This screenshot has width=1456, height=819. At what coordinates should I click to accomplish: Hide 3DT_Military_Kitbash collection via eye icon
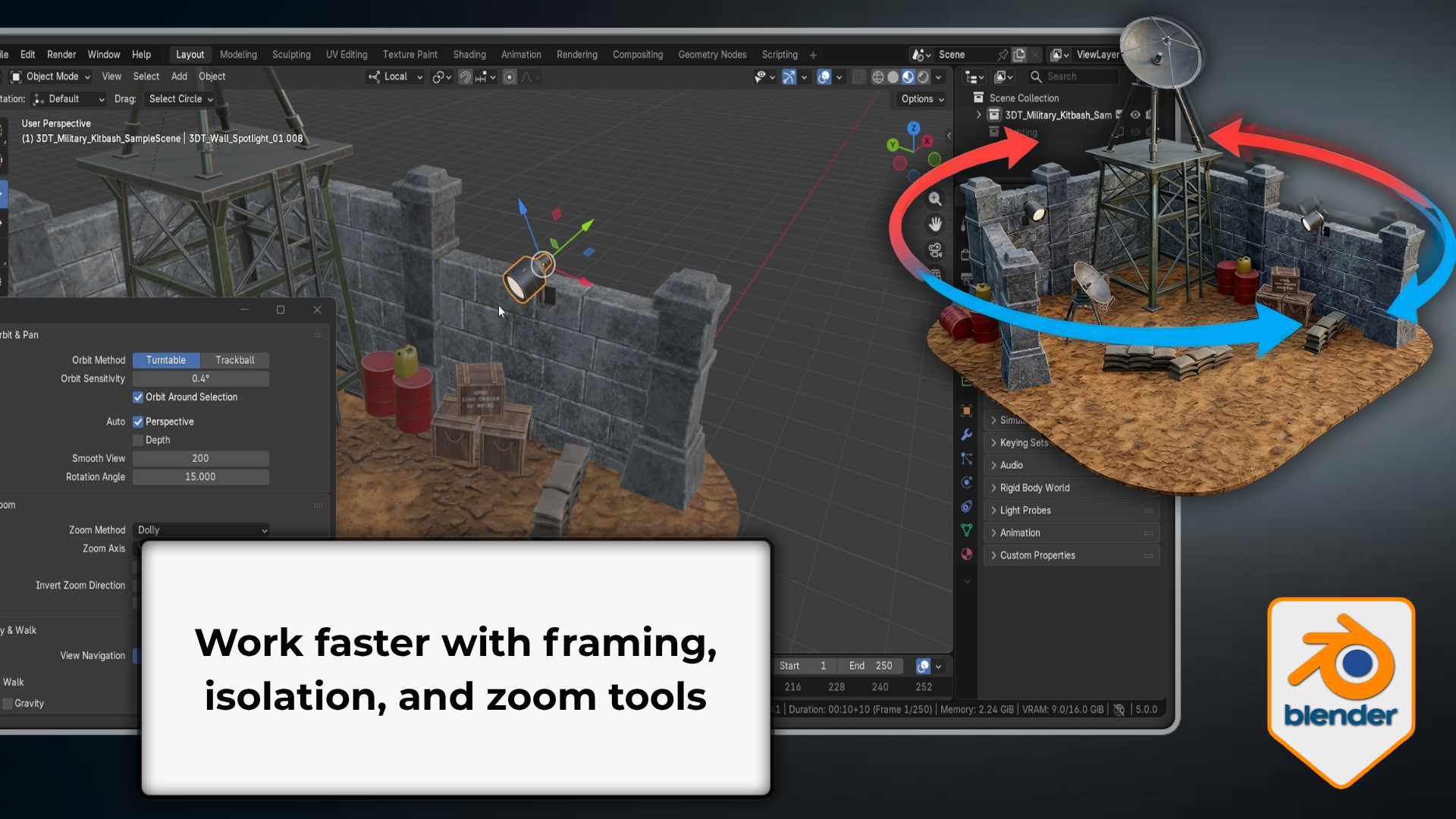1135,115
